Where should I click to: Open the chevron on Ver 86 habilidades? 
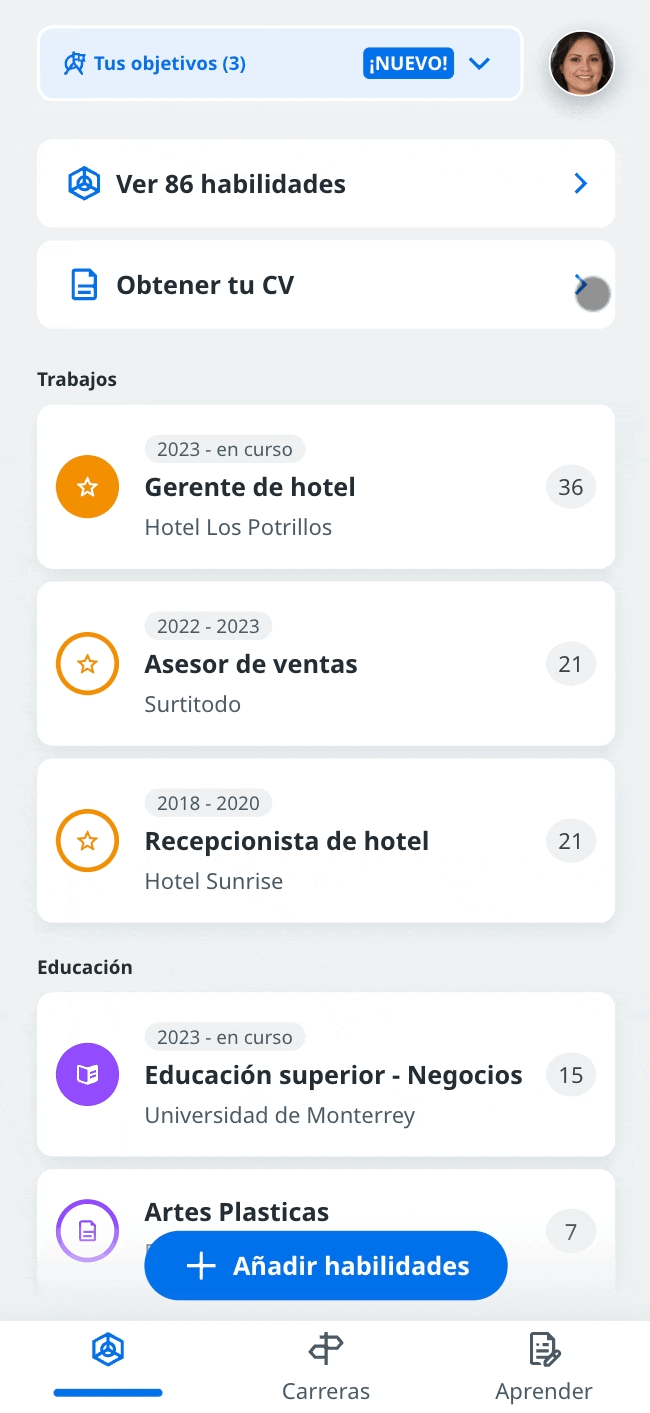[x=581, y=184]
